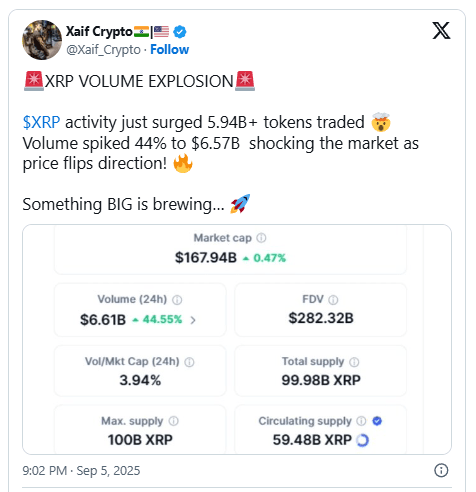Click the Circulating supply verified checkmark badge
476x492 pixels.
pos(377,421)
